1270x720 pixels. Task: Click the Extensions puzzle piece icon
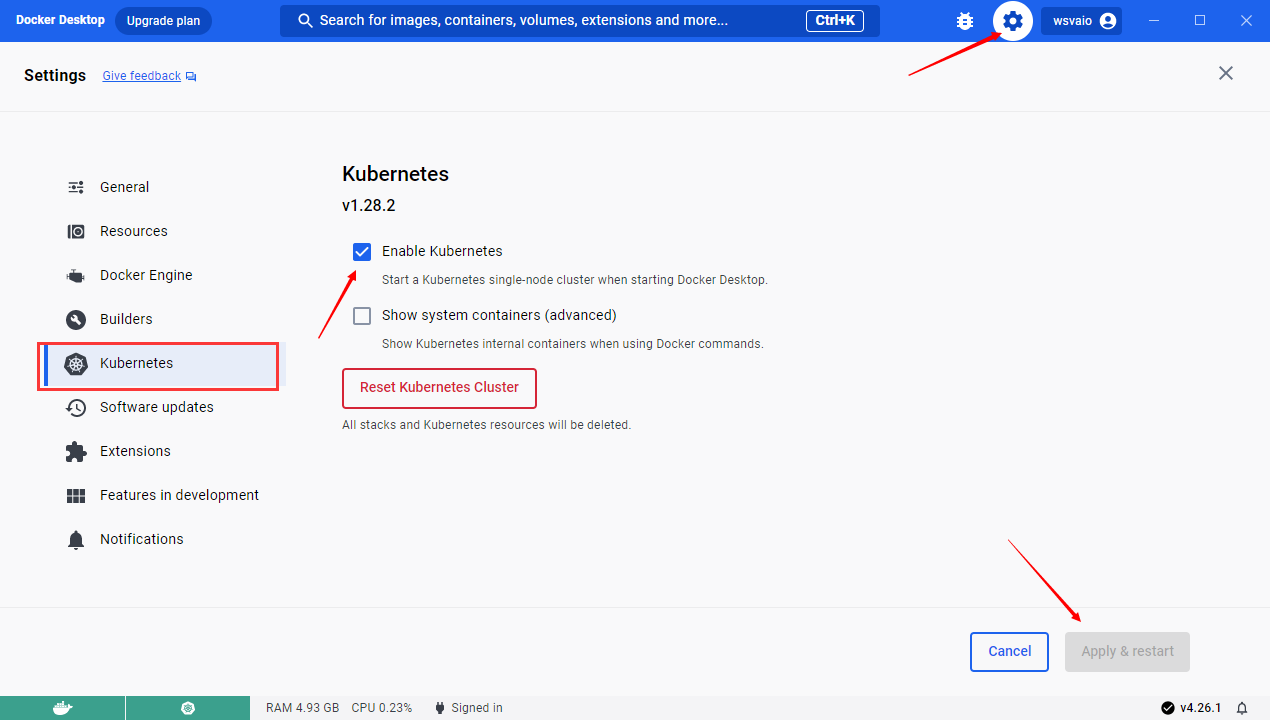click(x=76, y=451)
